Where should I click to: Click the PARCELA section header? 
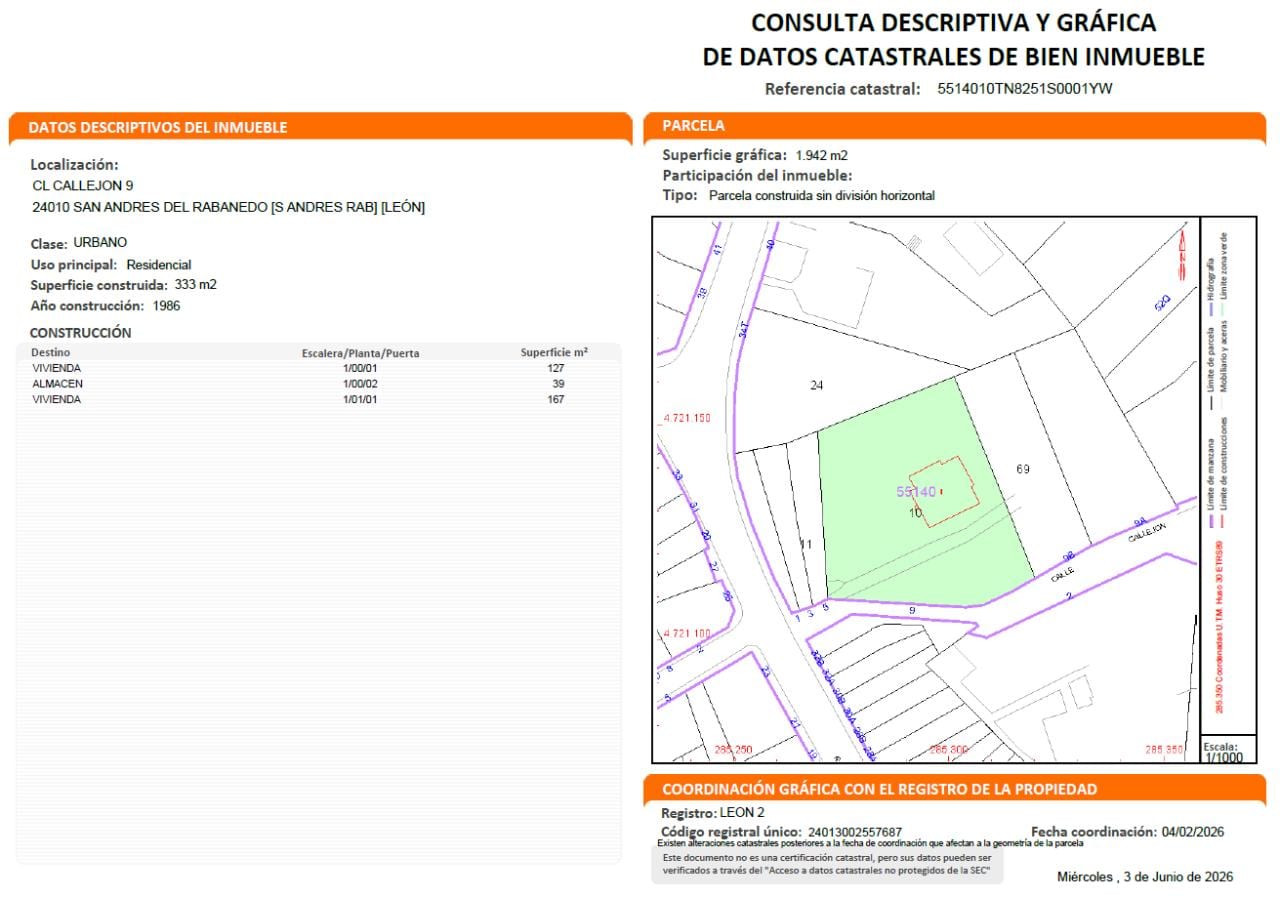click(693, 126)
